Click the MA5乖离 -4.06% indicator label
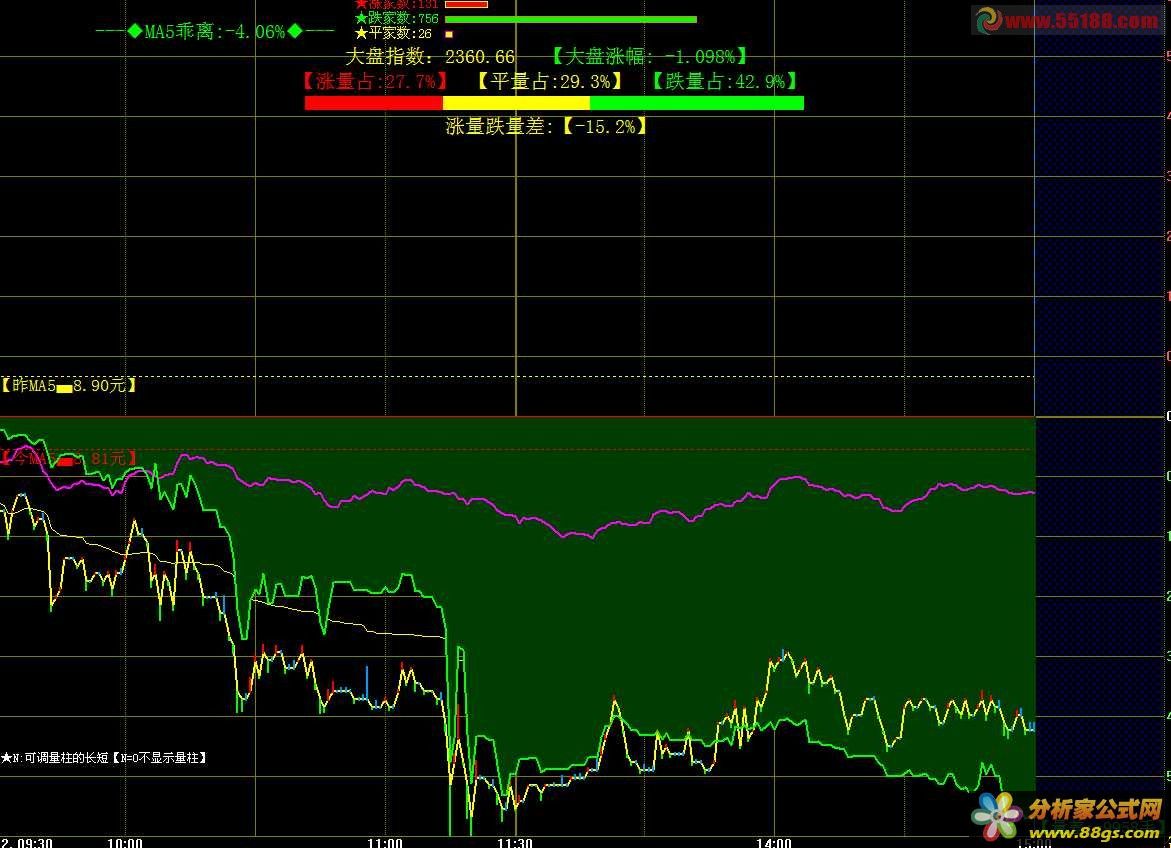Image resolution: width=1171 pixels, height=848 pixels. (215, 31)
